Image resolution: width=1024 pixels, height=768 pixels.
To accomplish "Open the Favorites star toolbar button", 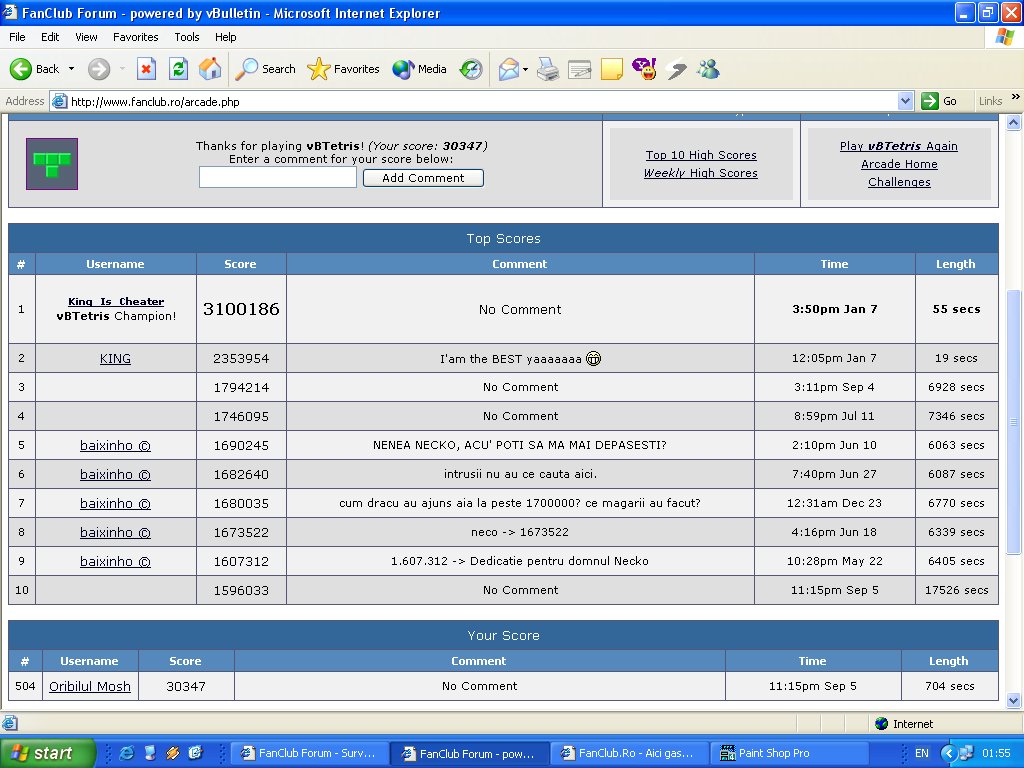I will pyautogui.click(x=343, y=69).
